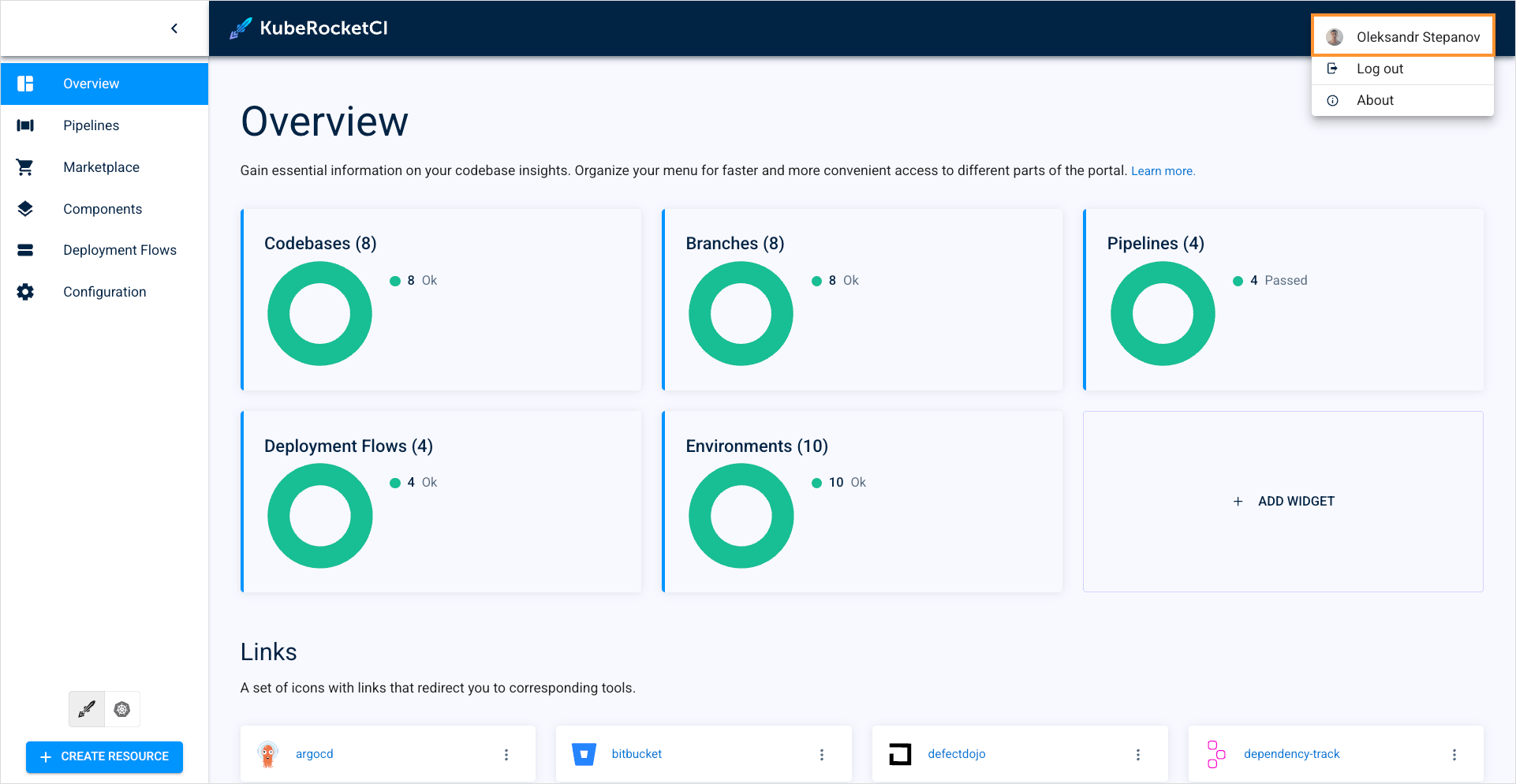Screen dimensions: 1516x784
Task: Open the defectdojo link options menu
Action: tap(1137, 755)
